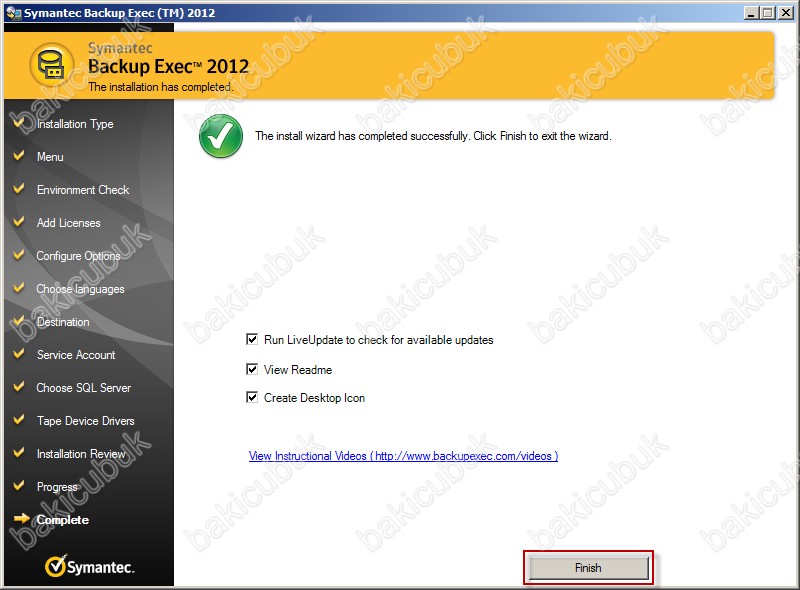Minimize the Backup Exec installer window
The width and height of the screenshot is (800, 590).
(x=751, y=13)
